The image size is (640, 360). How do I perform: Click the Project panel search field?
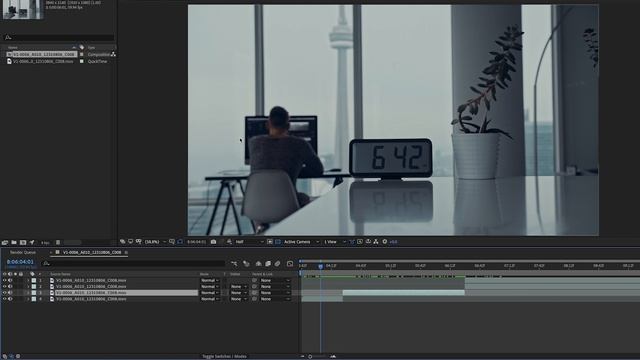pos(58,38)
